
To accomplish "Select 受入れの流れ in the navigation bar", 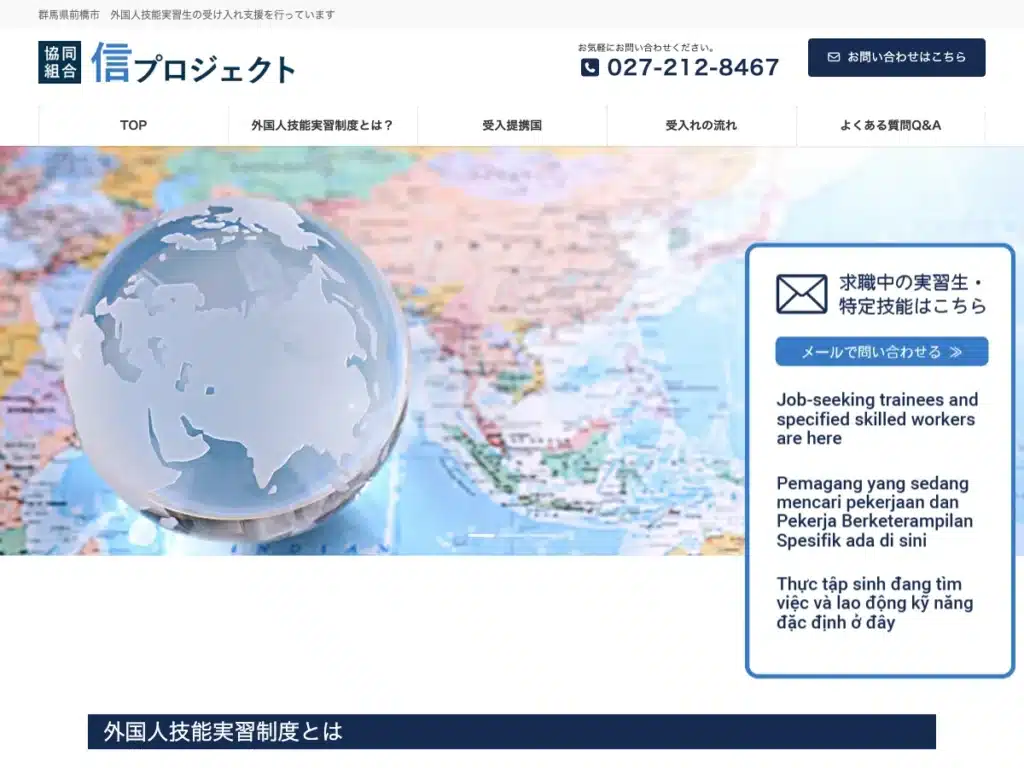I will pos(701,125).
